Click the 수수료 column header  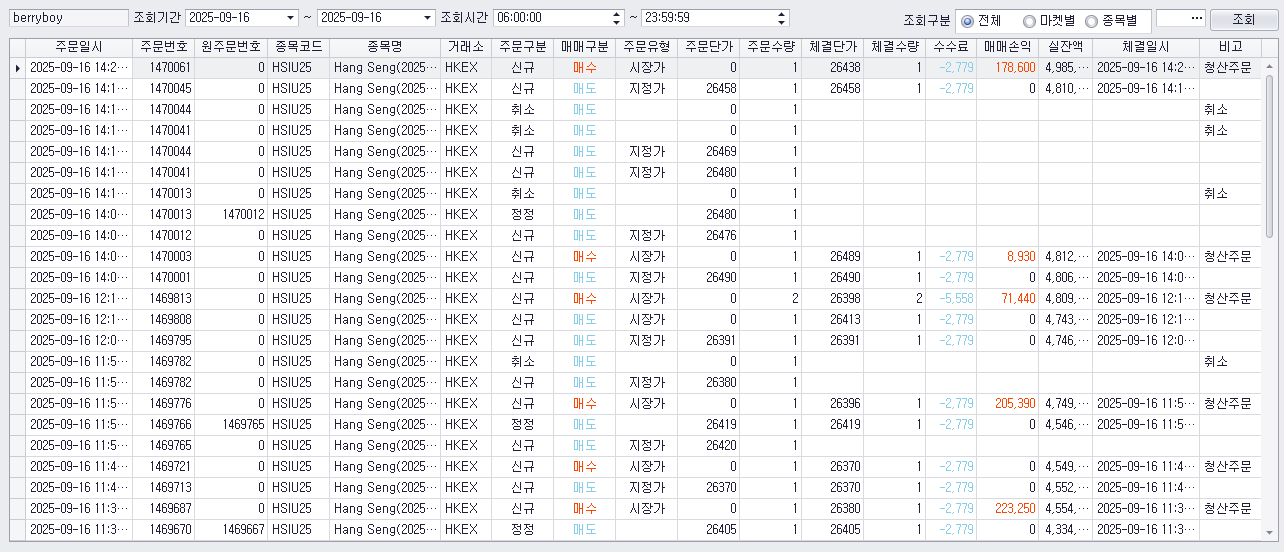click(x=951, y=47)
